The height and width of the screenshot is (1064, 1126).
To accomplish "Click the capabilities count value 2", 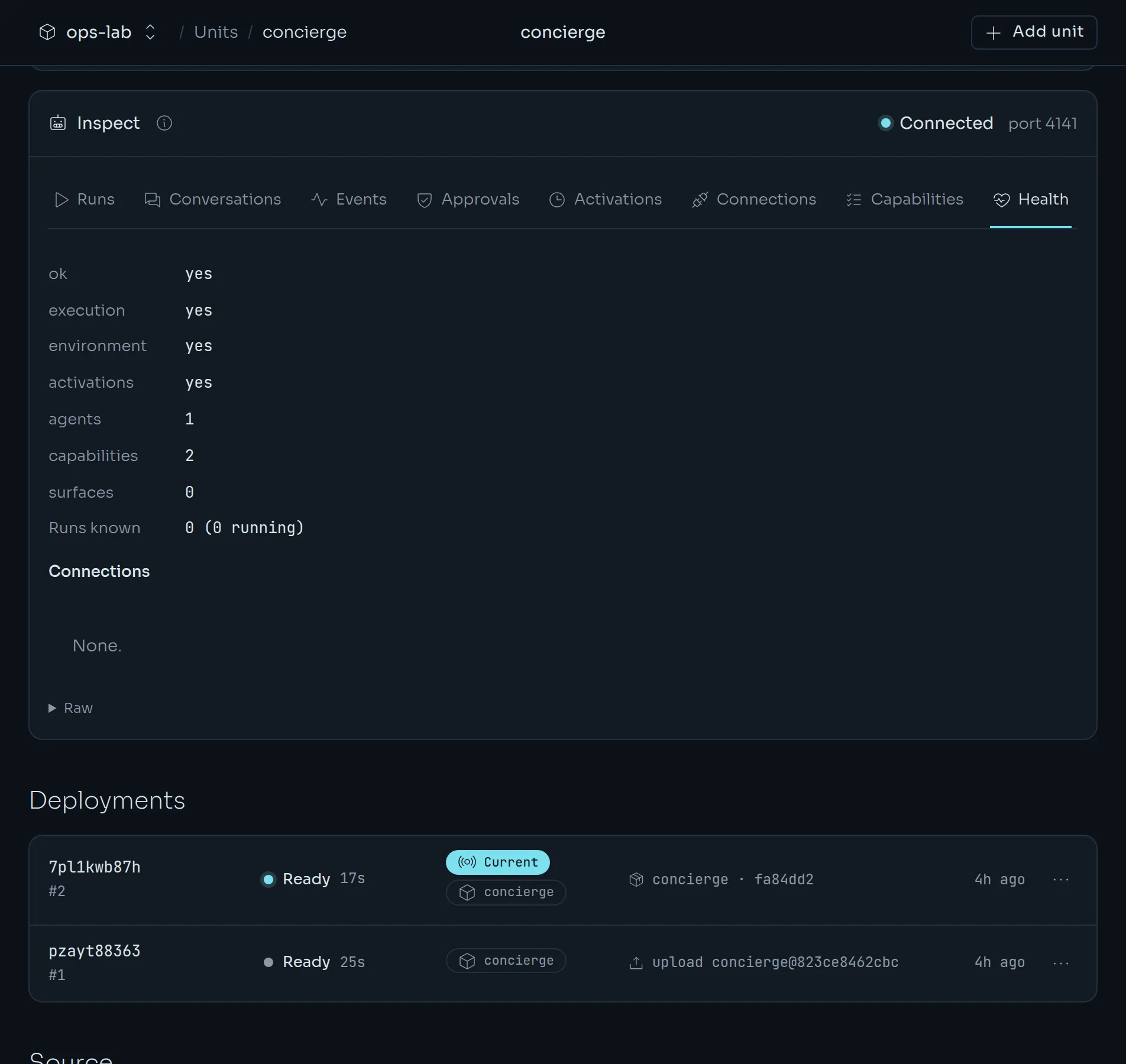I will click(x=189, y=456).
